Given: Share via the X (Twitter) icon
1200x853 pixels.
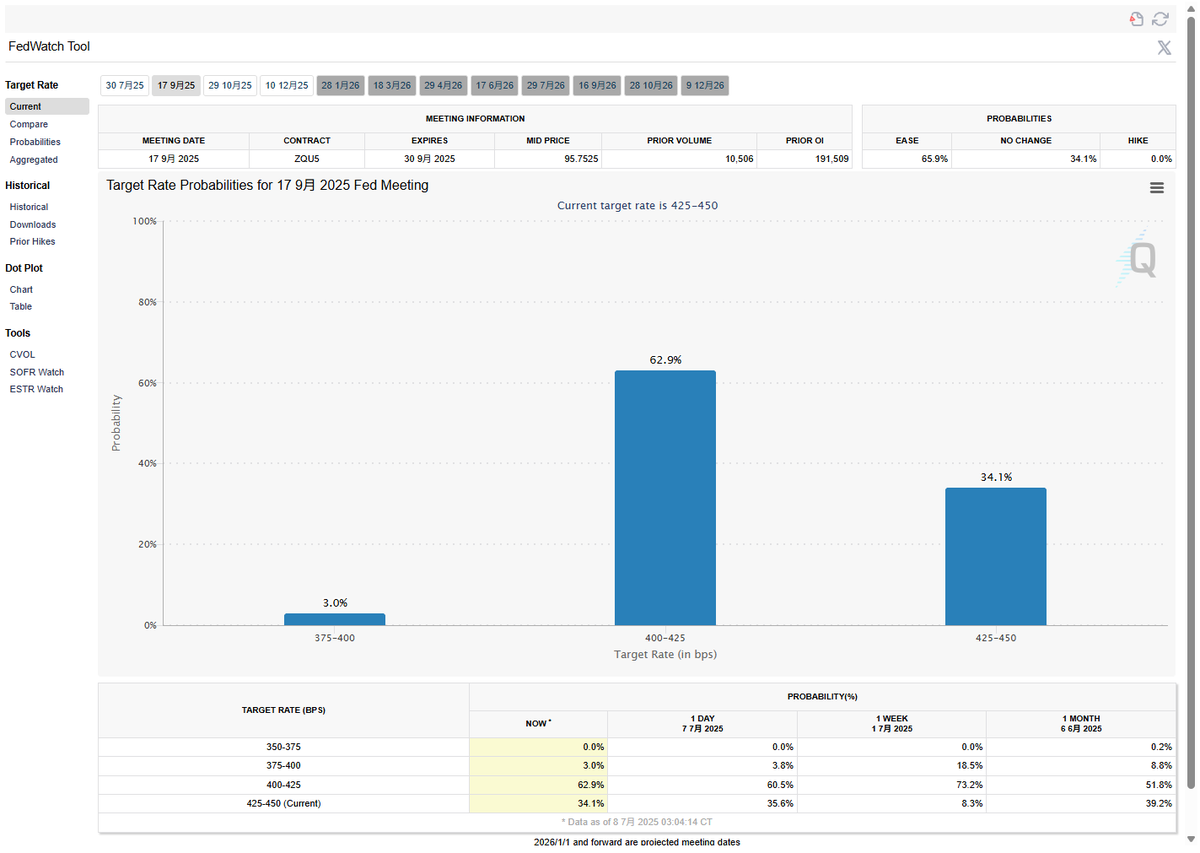Looking at the screenshot, I should pyautogui.click(x=1164, y=47).
